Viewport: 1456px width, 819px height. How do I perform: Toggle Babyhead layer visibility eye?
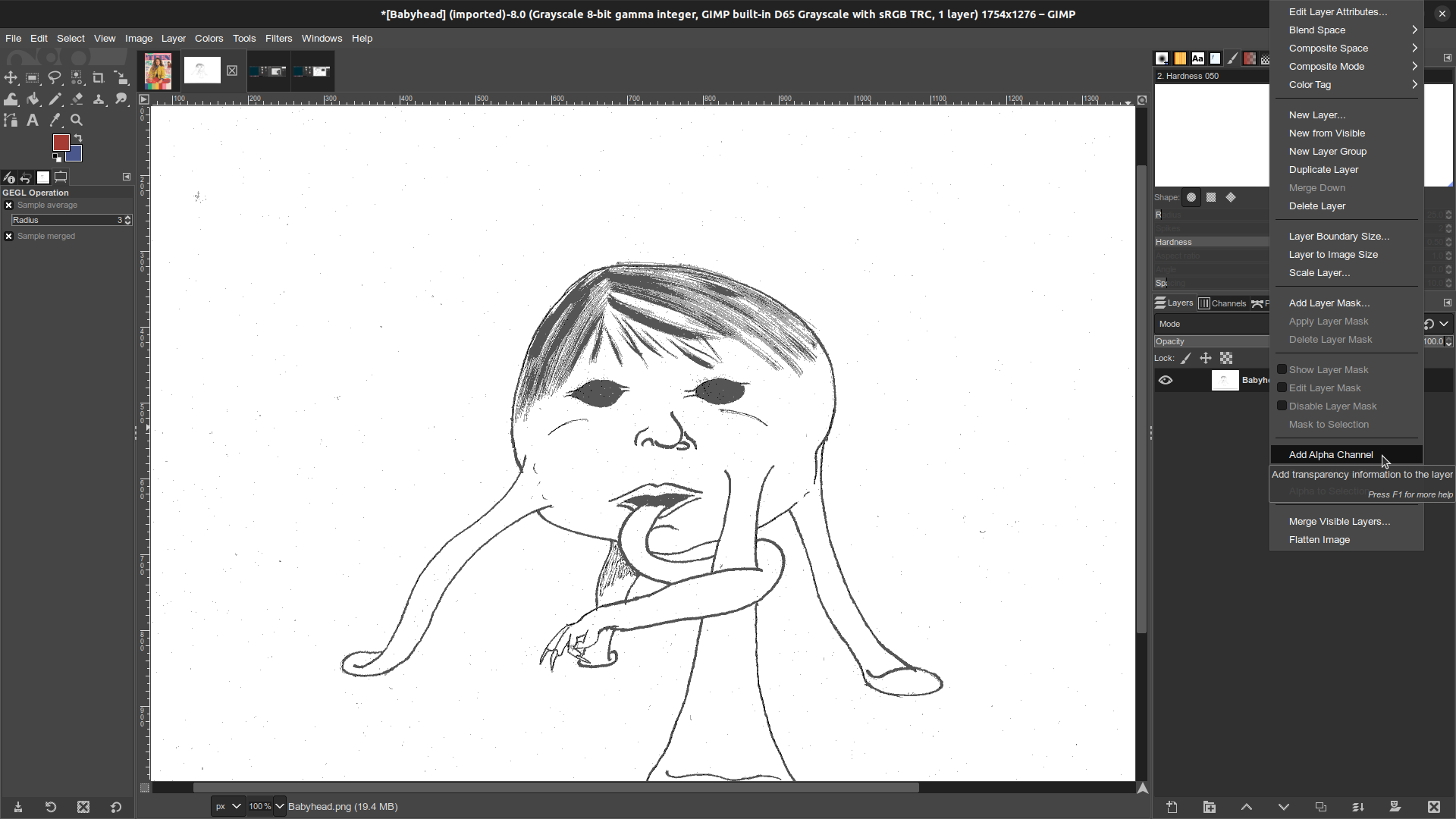1165,380
